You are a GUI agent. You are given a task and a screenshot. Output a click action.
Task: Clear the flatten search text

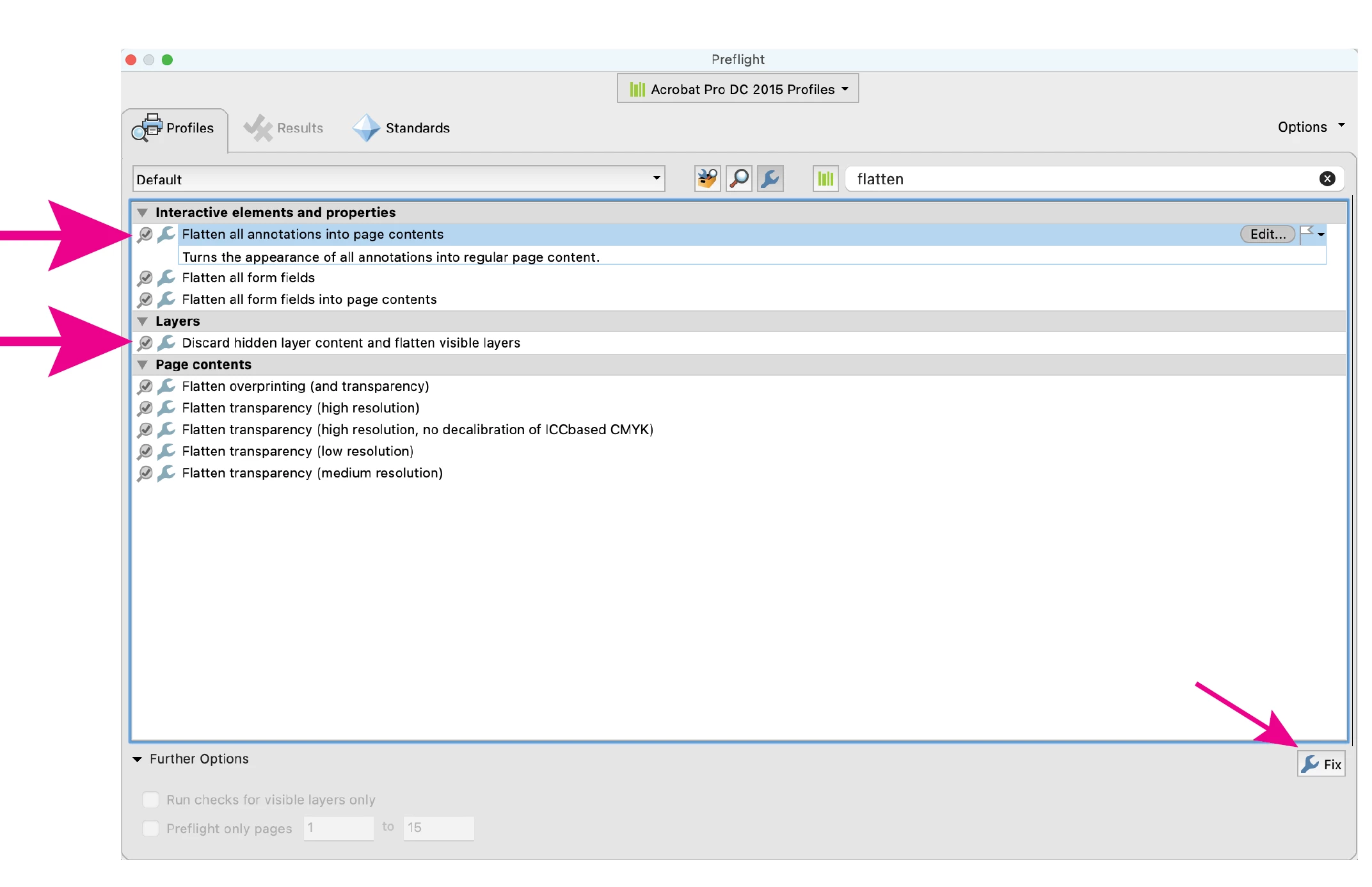tap(1327, 179)
